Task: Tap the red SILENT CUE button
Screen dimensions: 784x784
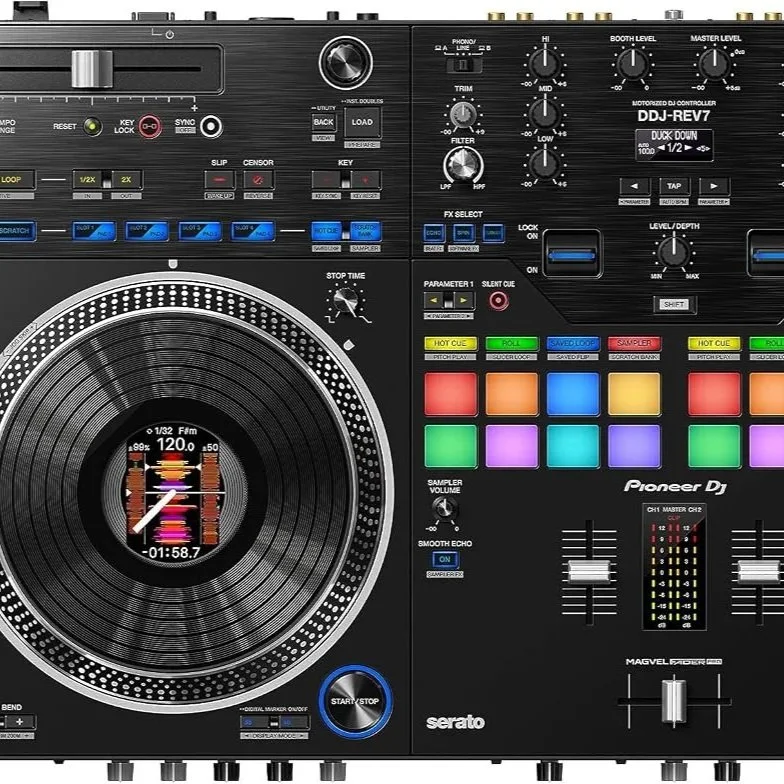Action: tap(498, 301)
